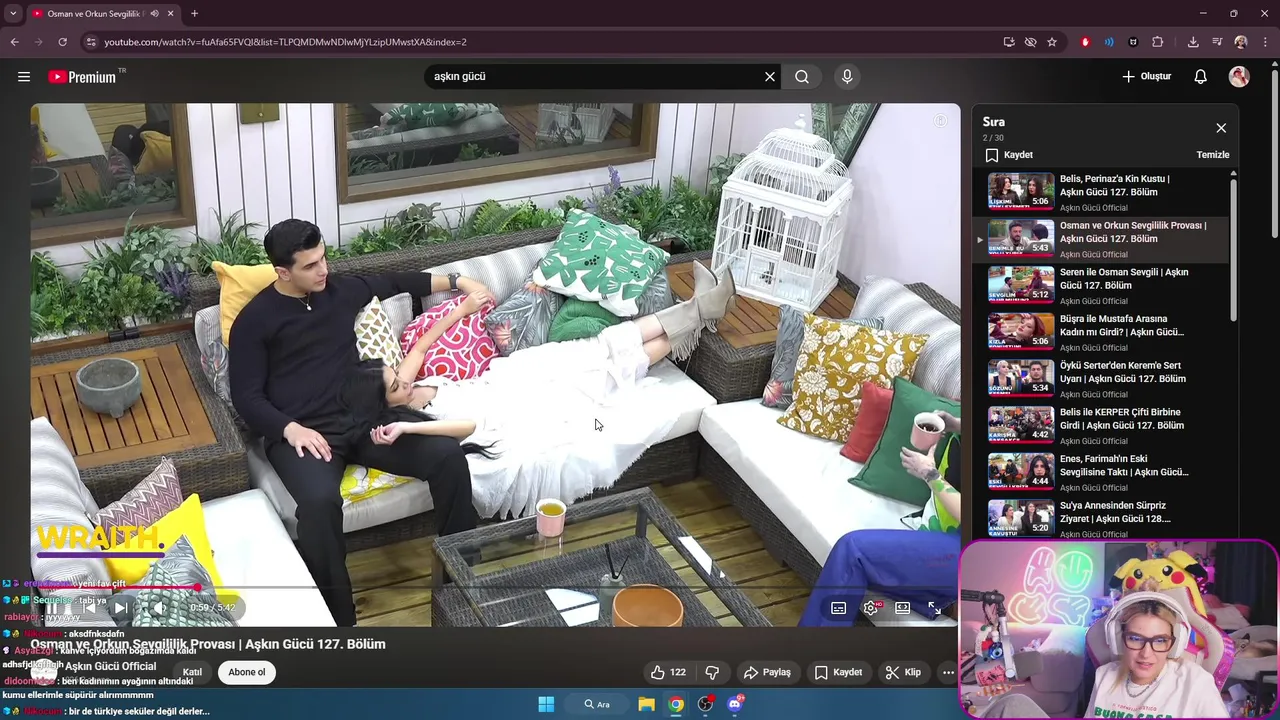Show Chrome downloads
The image size is (1280, 720).
point(1193,42)
